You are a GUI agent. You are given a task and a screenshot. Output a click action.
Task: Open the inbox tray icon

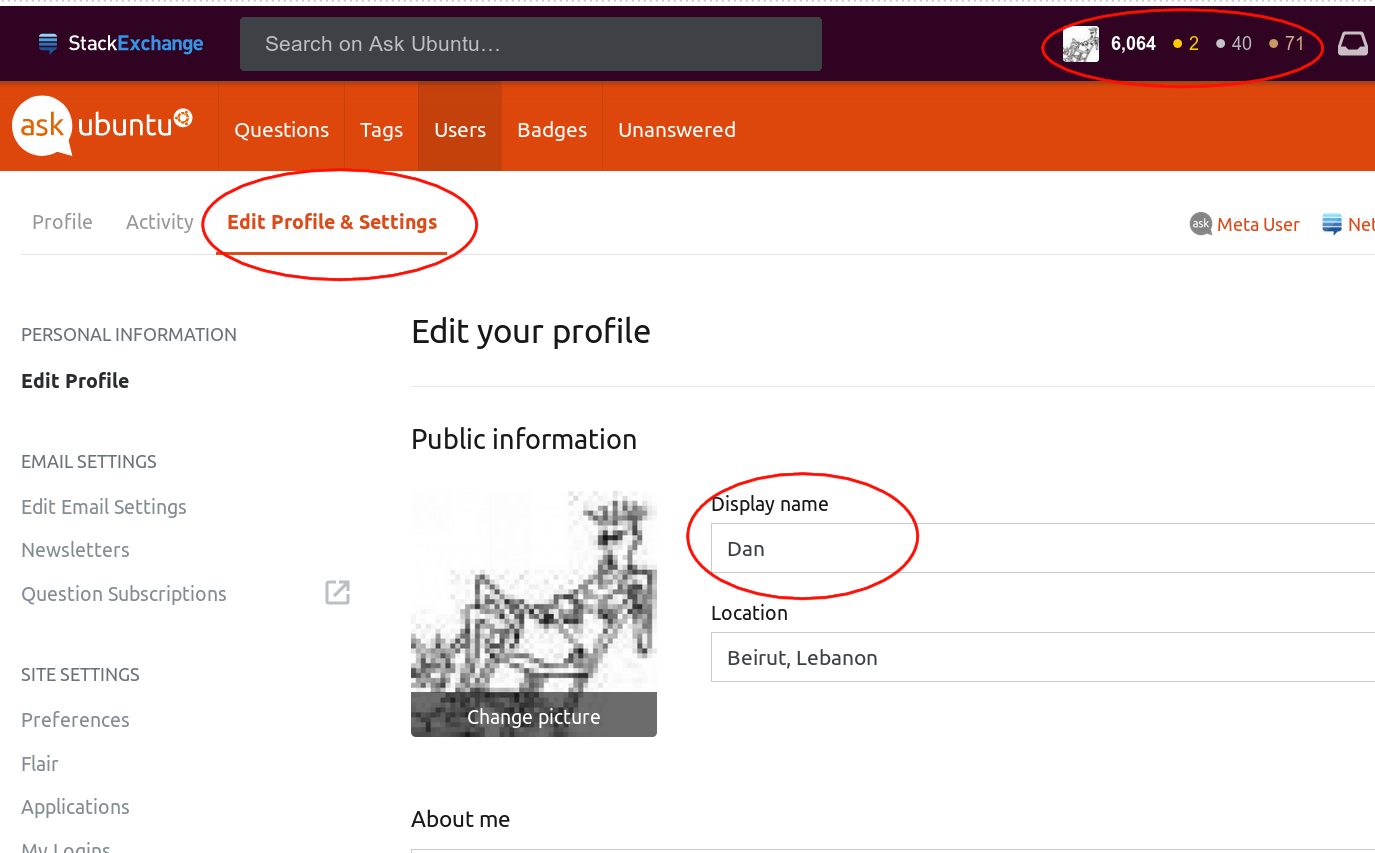pos(1352,43)
